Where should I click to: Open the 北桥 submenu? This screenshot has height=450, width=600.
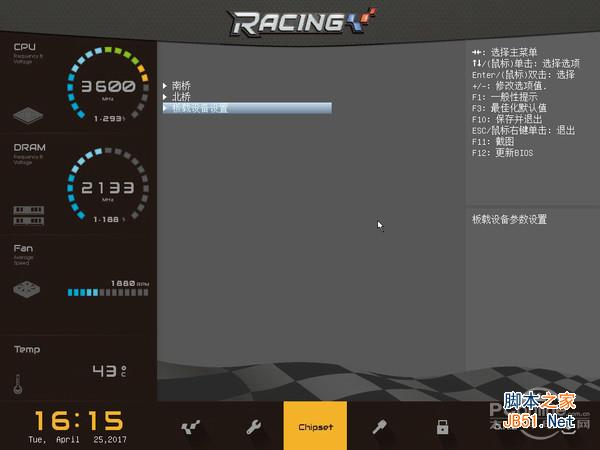181,96
